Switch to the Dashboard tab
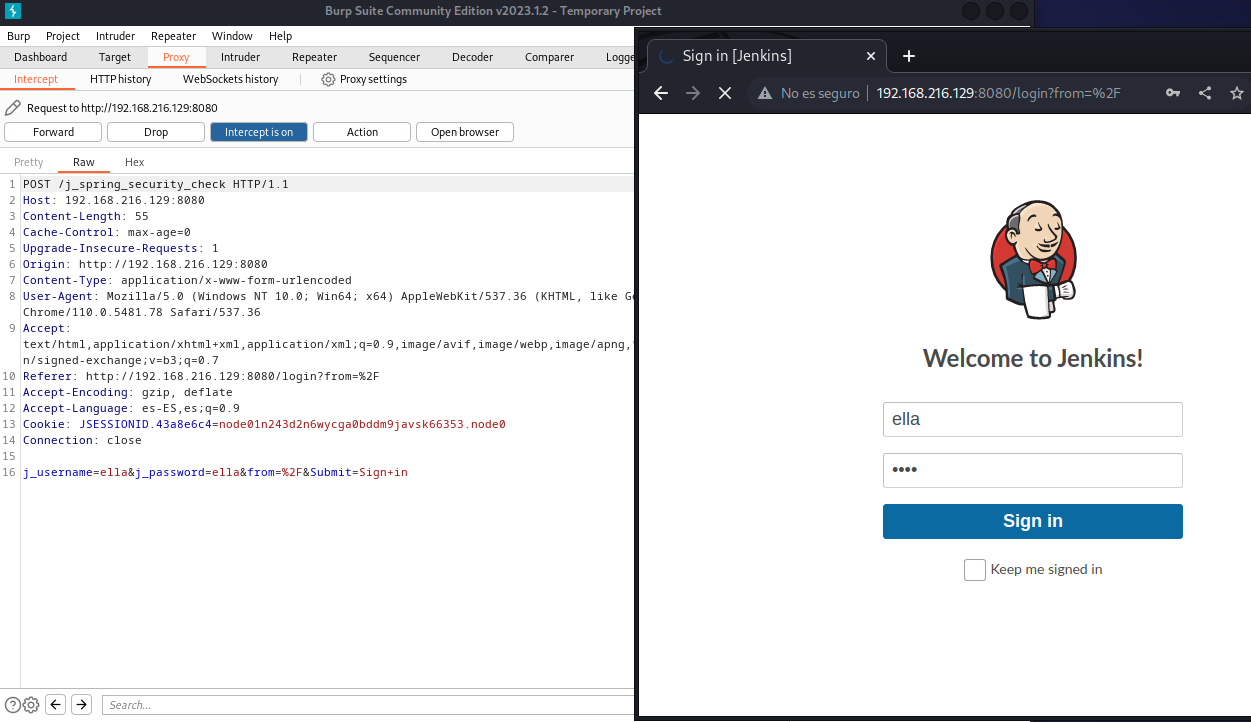This screenshot has width=1251, height=722. pos(41,57)
